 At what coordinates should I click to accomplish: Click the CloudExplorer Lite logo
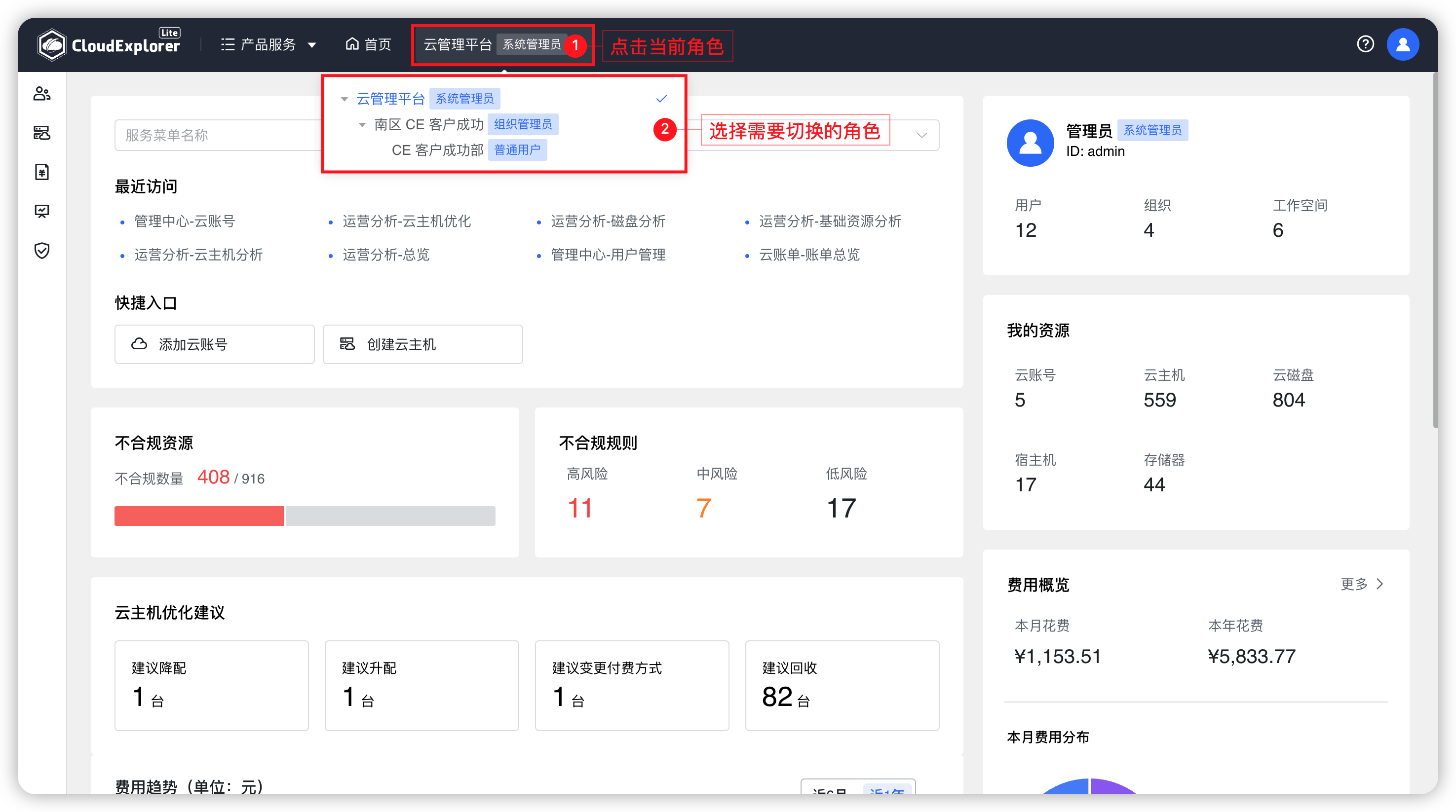(x=109, y=44)
